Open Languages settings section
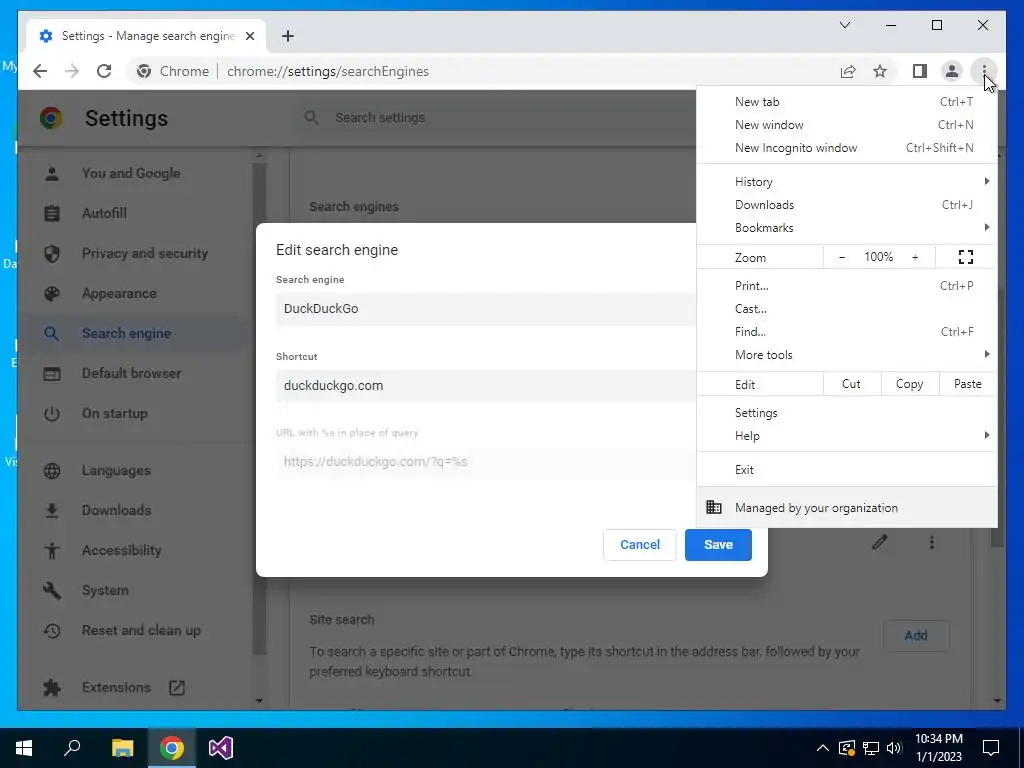The image size is (1024, 768). click(116, 470)
